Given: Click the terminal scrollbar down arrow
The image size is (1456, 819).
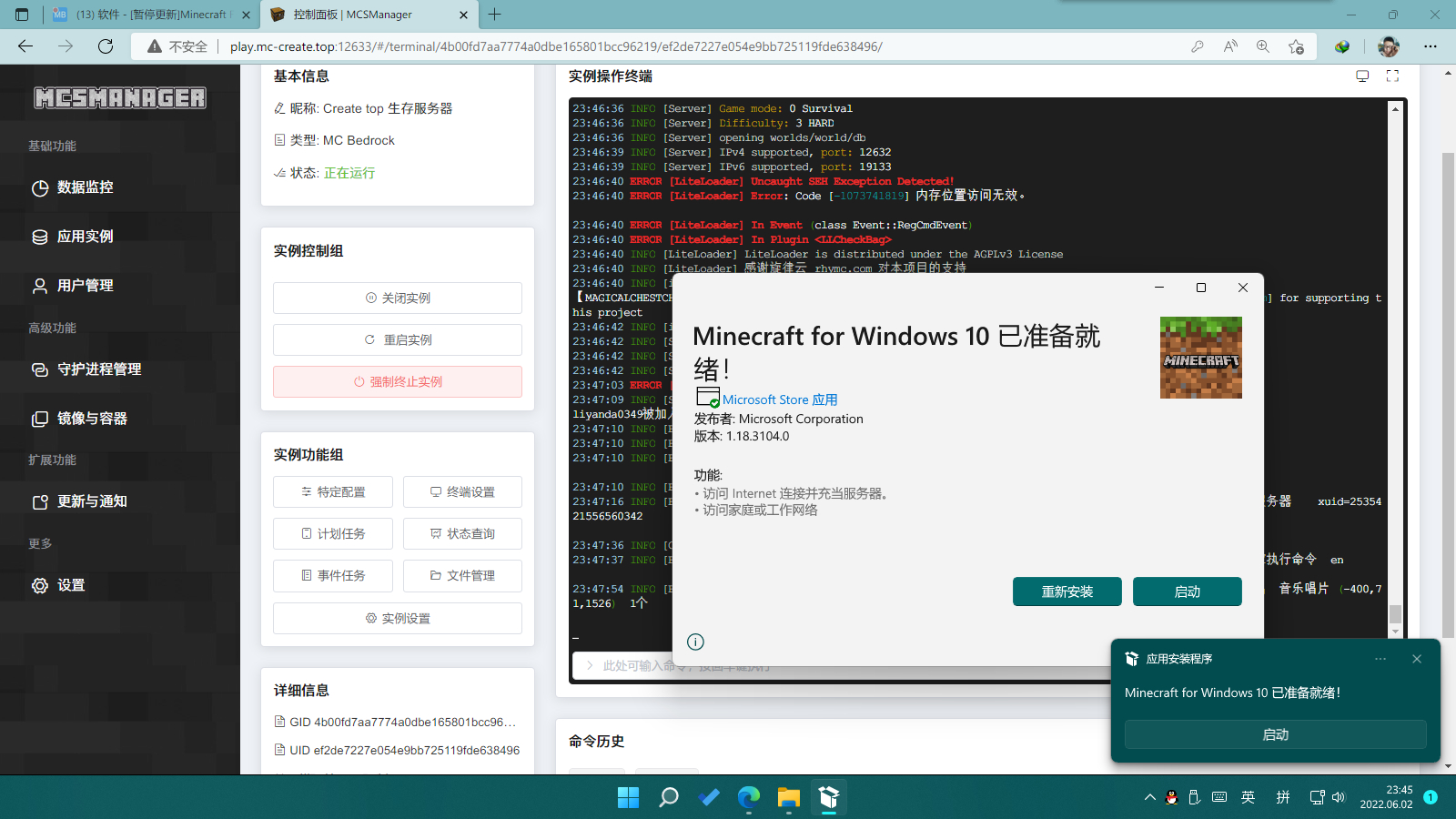Looking at the screenshot, I should pyautogui.click(x=1395, y=631).
